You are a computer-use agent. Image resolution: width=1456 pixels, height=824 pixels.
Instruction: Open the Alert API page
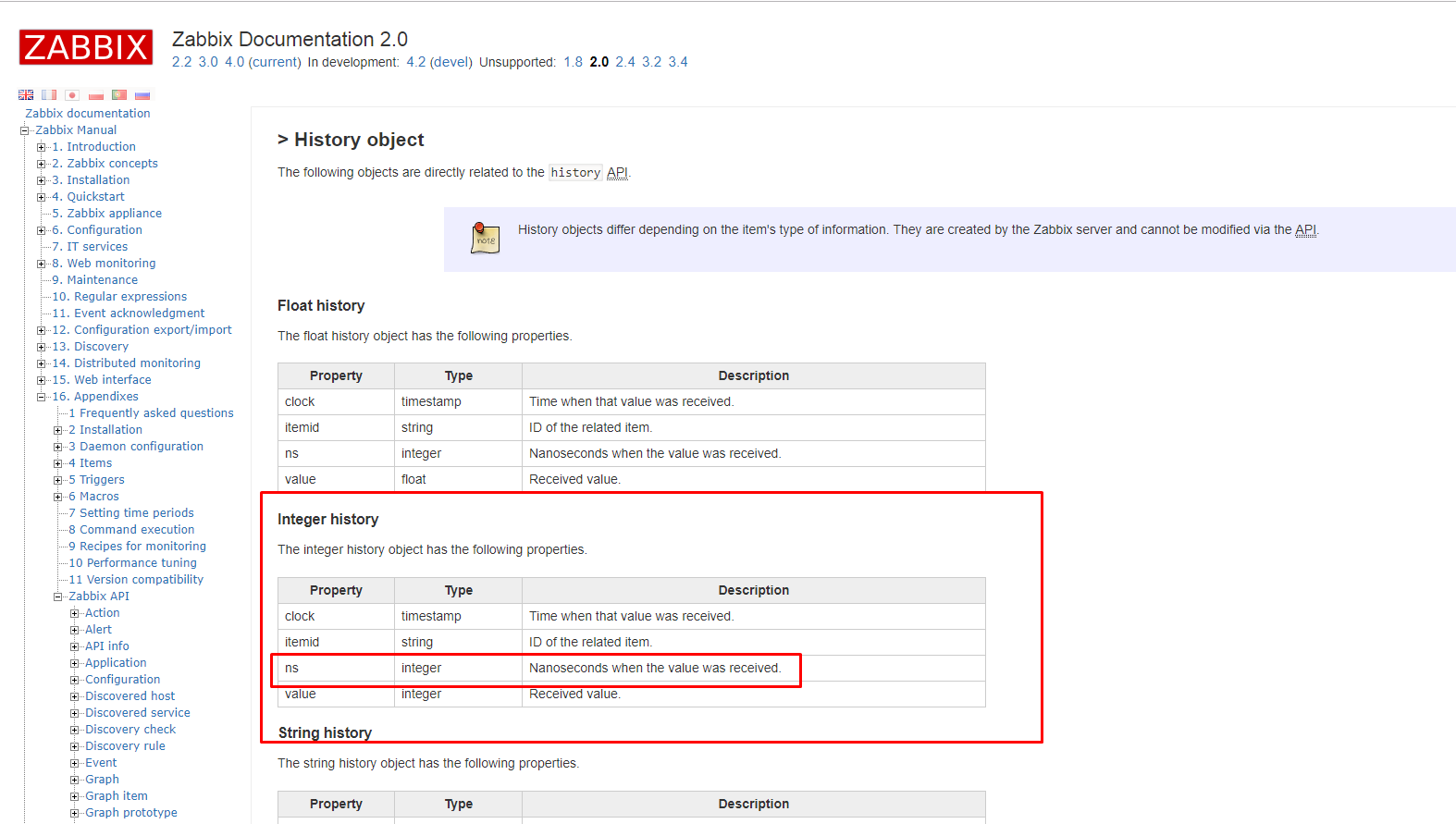[98, 630]
